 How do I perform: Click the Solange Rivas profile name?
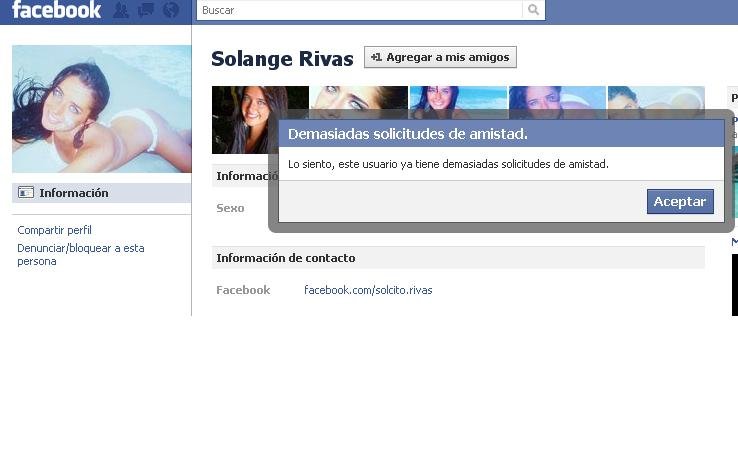pyautogui.click(x=282, y=59)
